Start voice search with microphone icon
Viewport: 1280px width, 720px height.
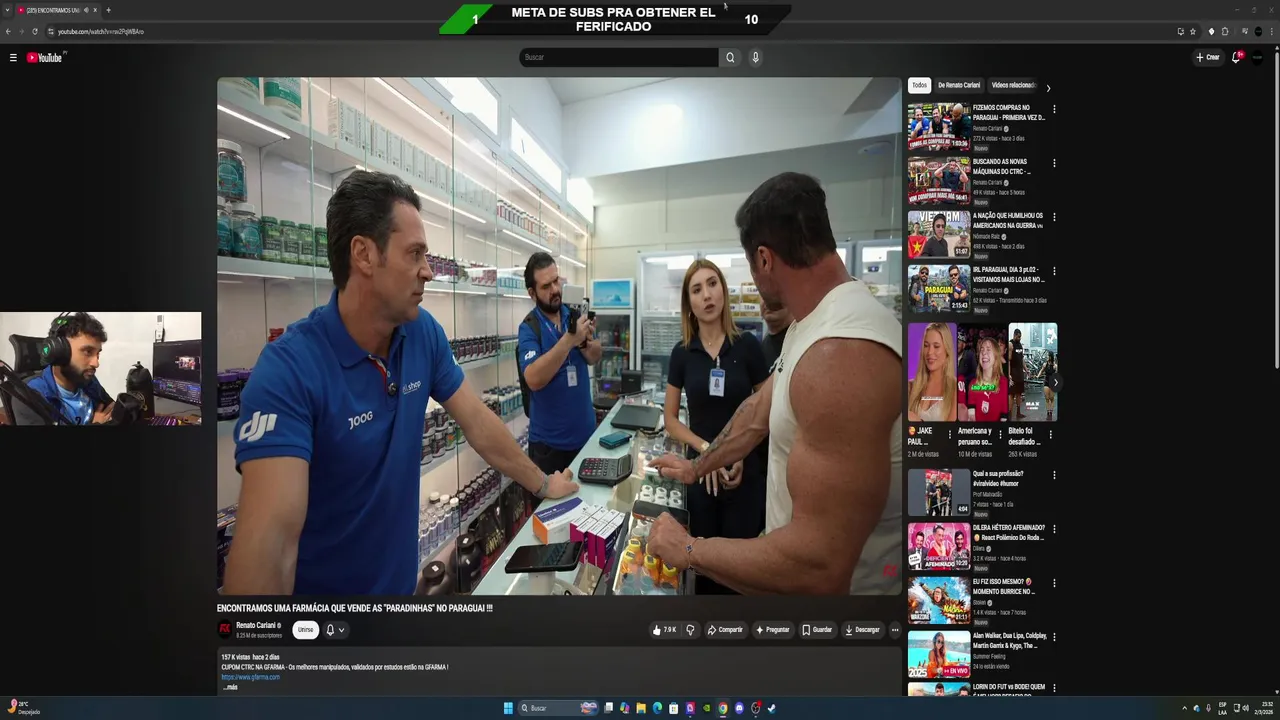tap(755, 57)
